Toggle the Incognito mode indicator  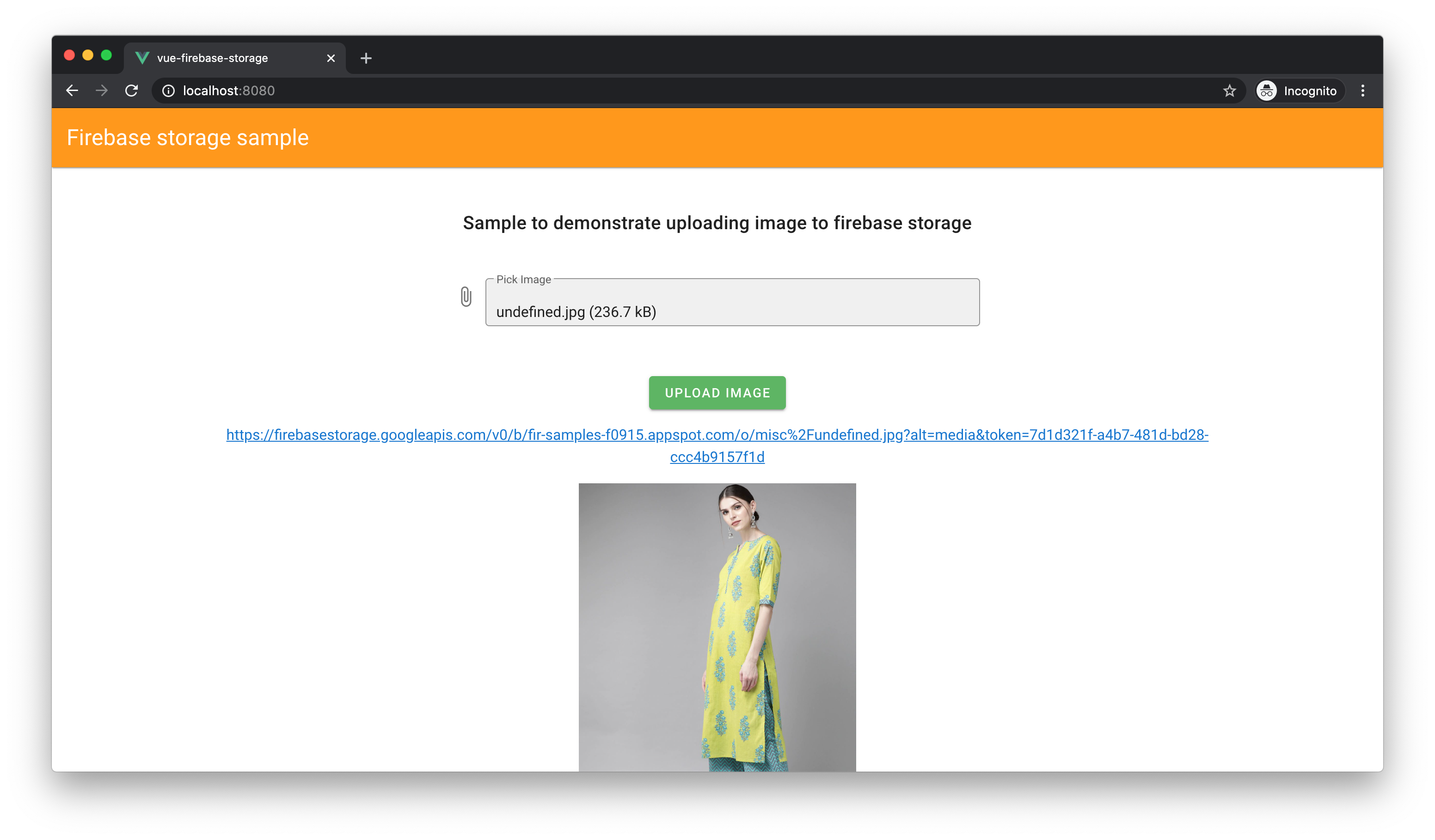pos(1296,90)
